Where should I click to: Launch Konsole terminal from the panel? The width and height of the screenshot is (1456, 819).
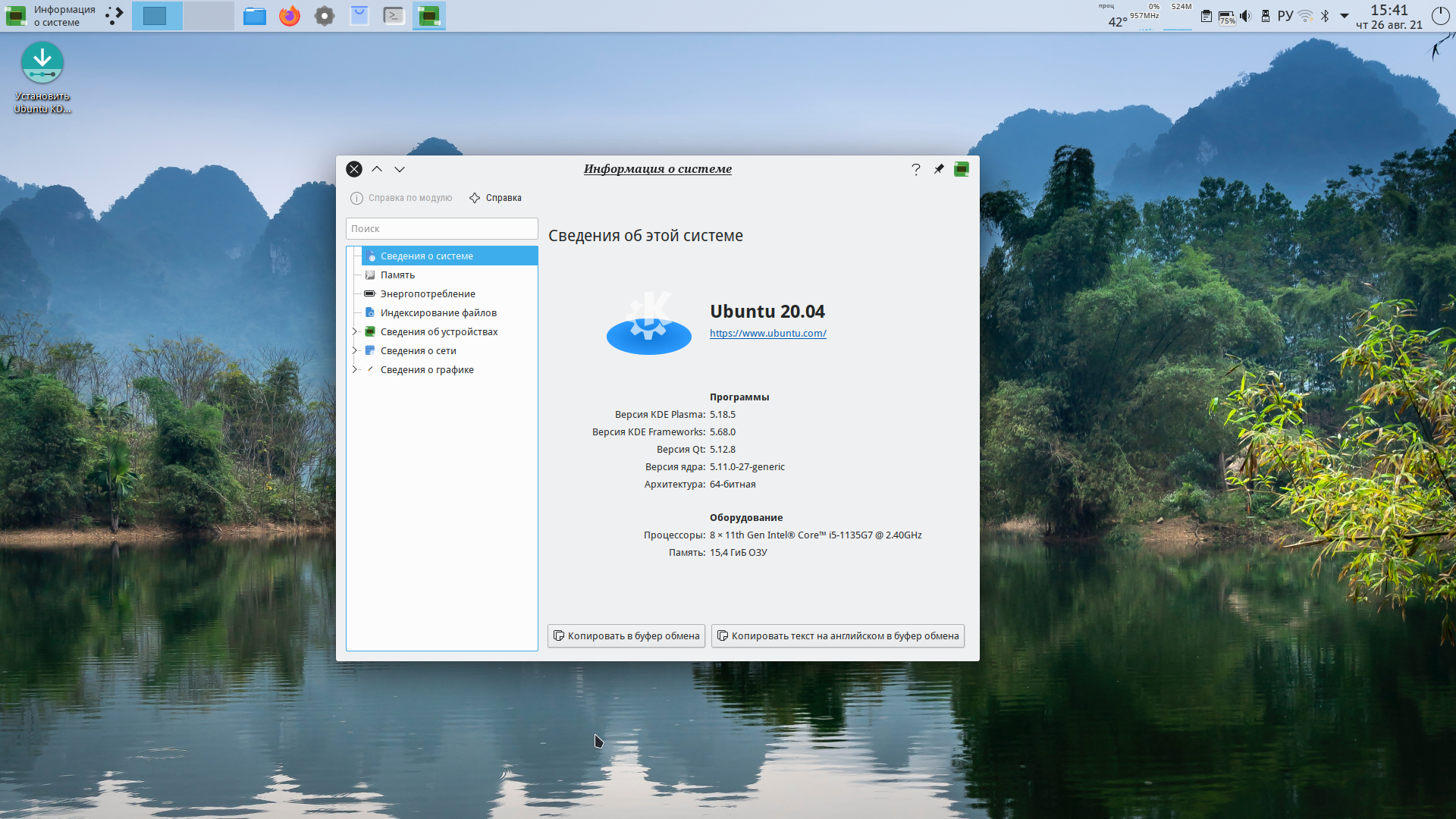tap(394, 16)
